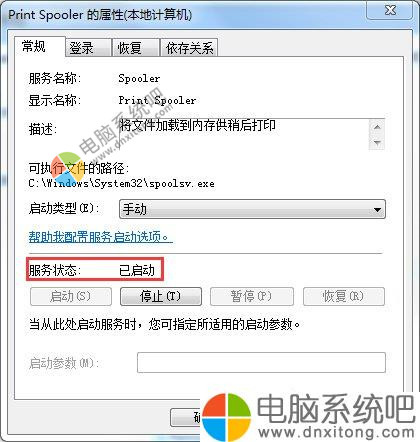The image size is (420, 442).
Task: Click the Print Spooler display name
Action: pyautogui.click(x=157, y=100)
